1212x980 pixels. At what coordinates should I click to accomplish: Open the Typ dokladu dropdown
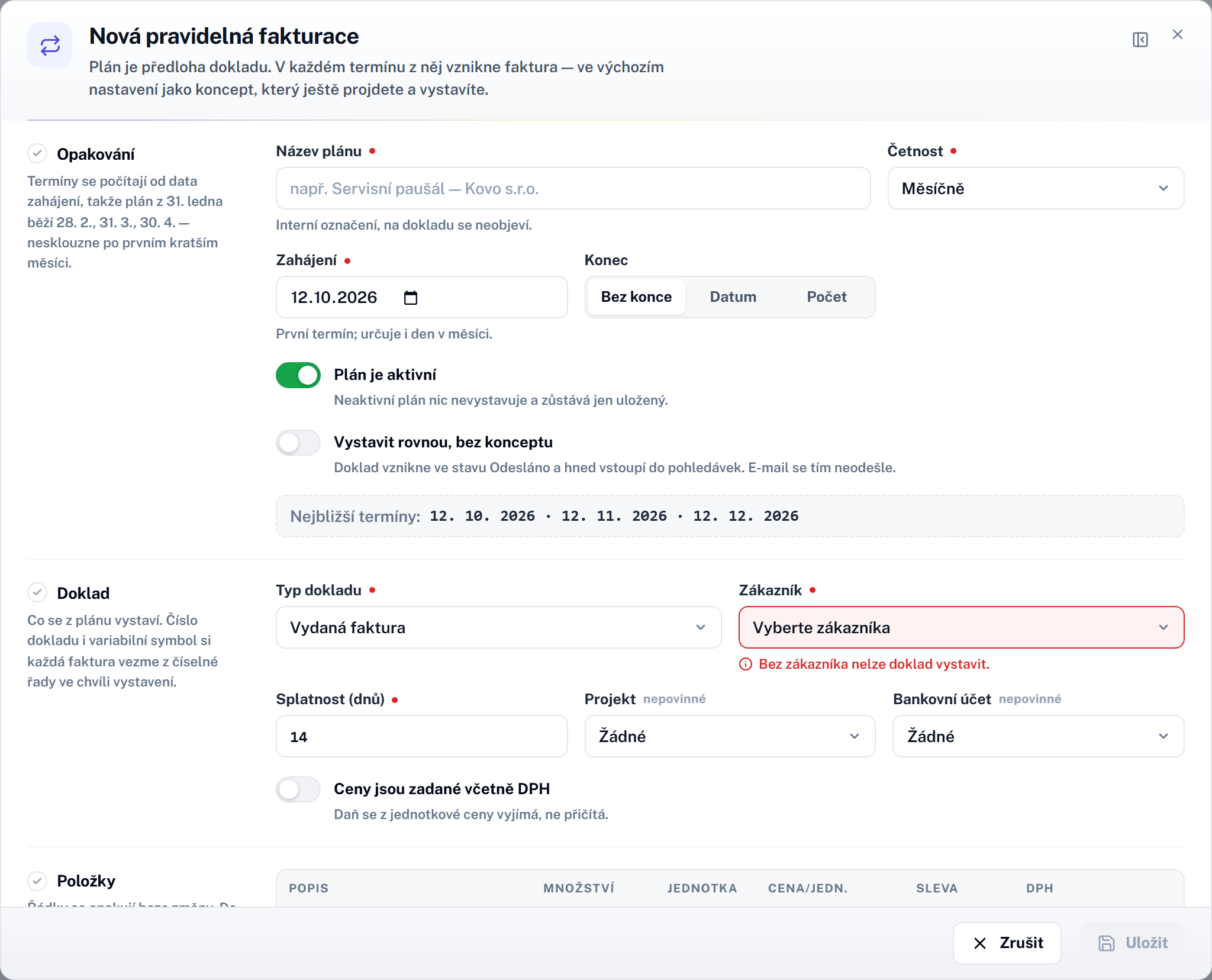point(498,627)
